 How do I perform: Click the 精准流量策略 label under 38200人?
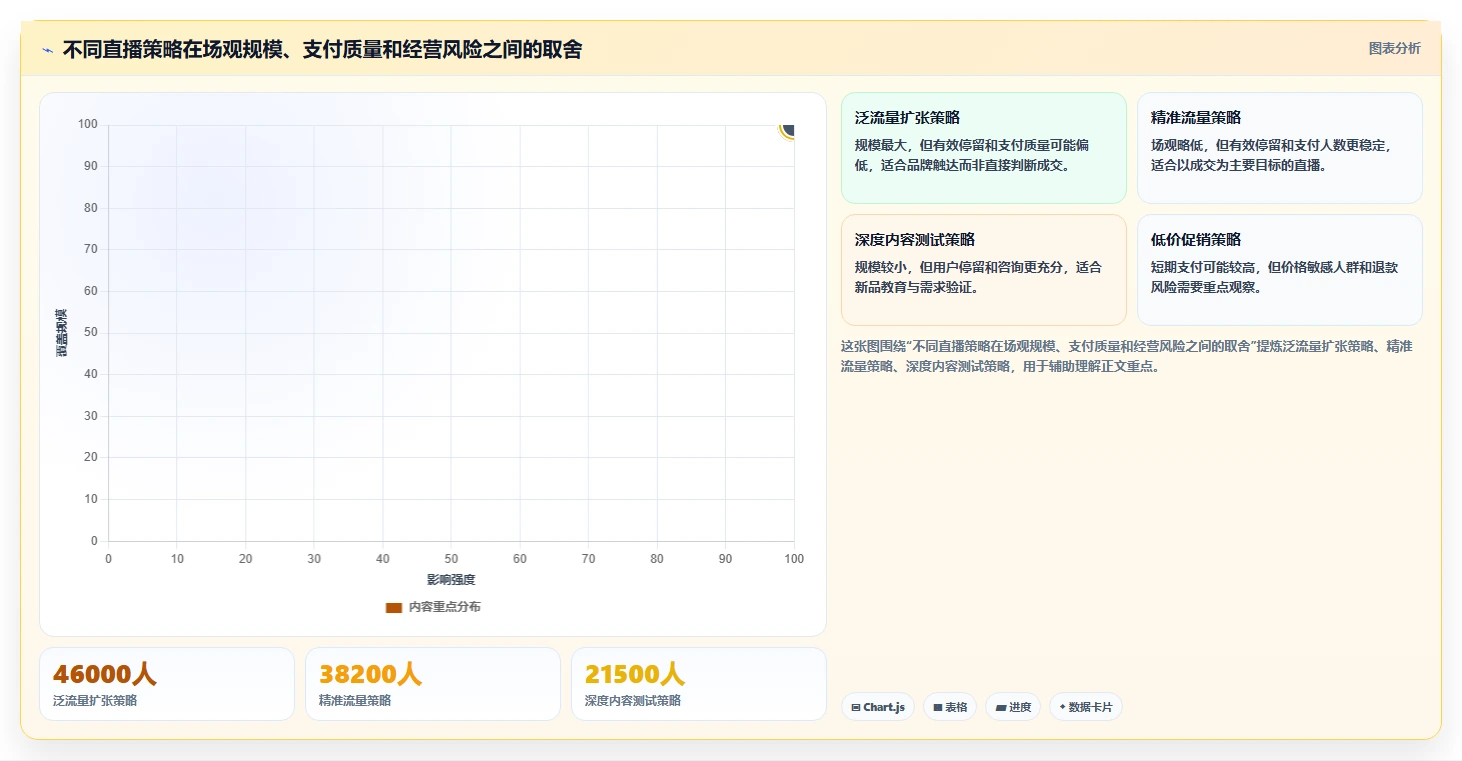tap(355, 701)
